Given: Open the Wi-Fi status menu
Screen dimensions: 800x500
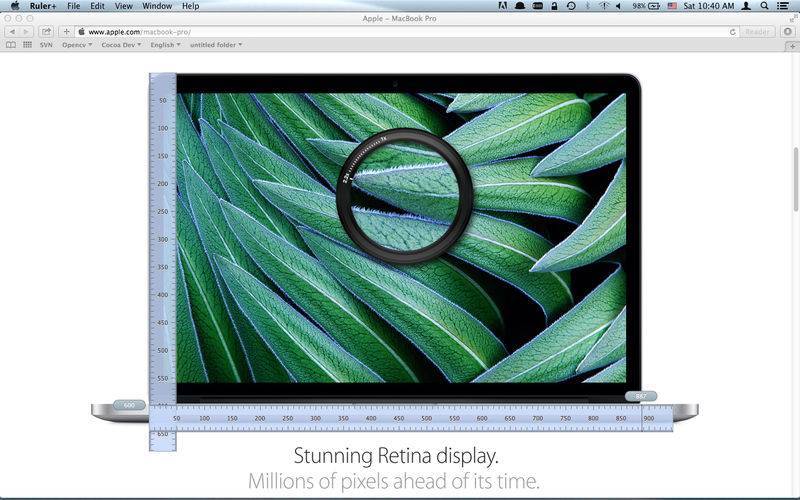Looking at the screenshot, I should (604, 6).
